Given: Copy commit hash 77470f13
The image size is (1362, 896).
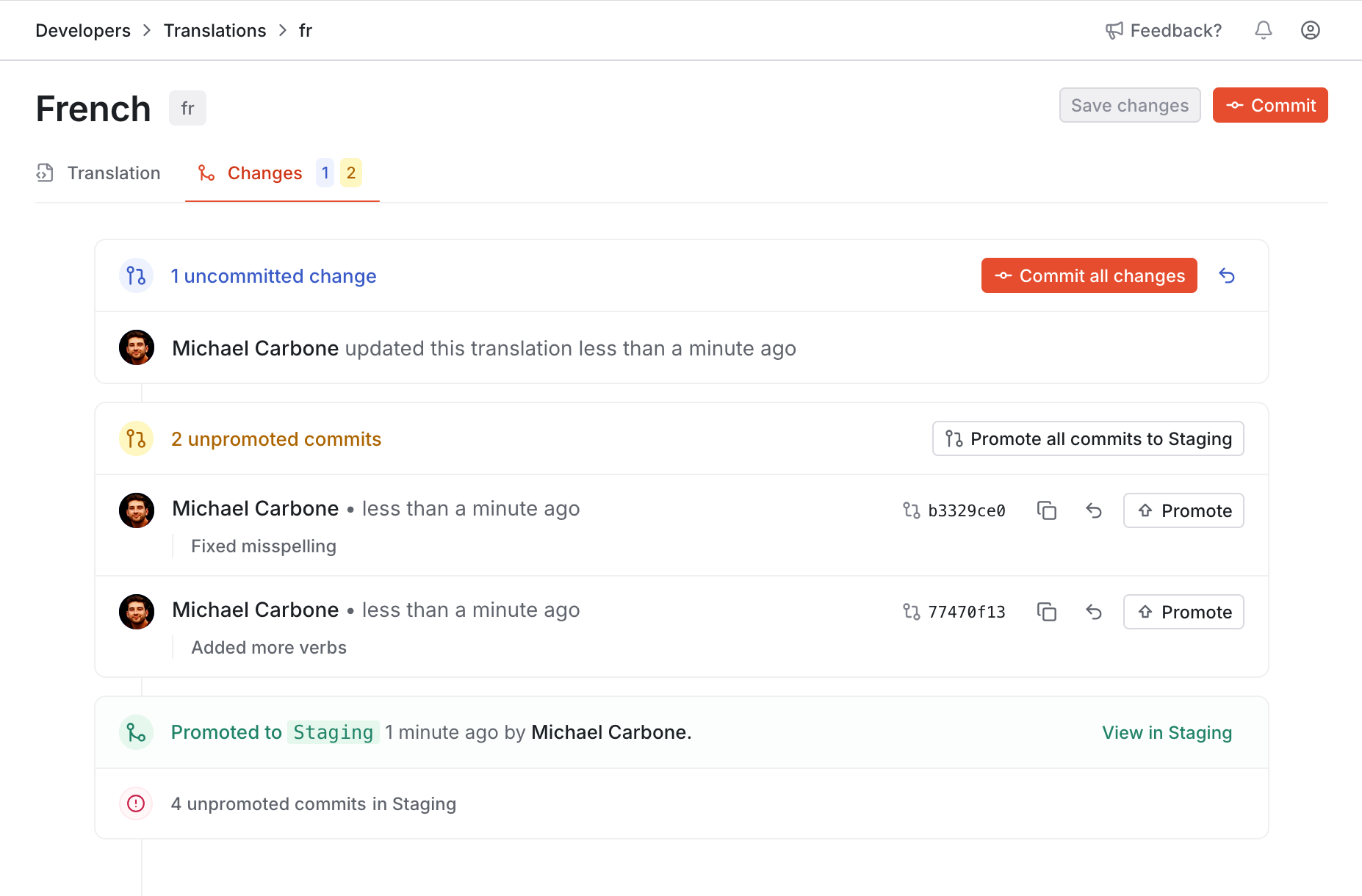Looking at the screenshot, I should coord(1046,612).
